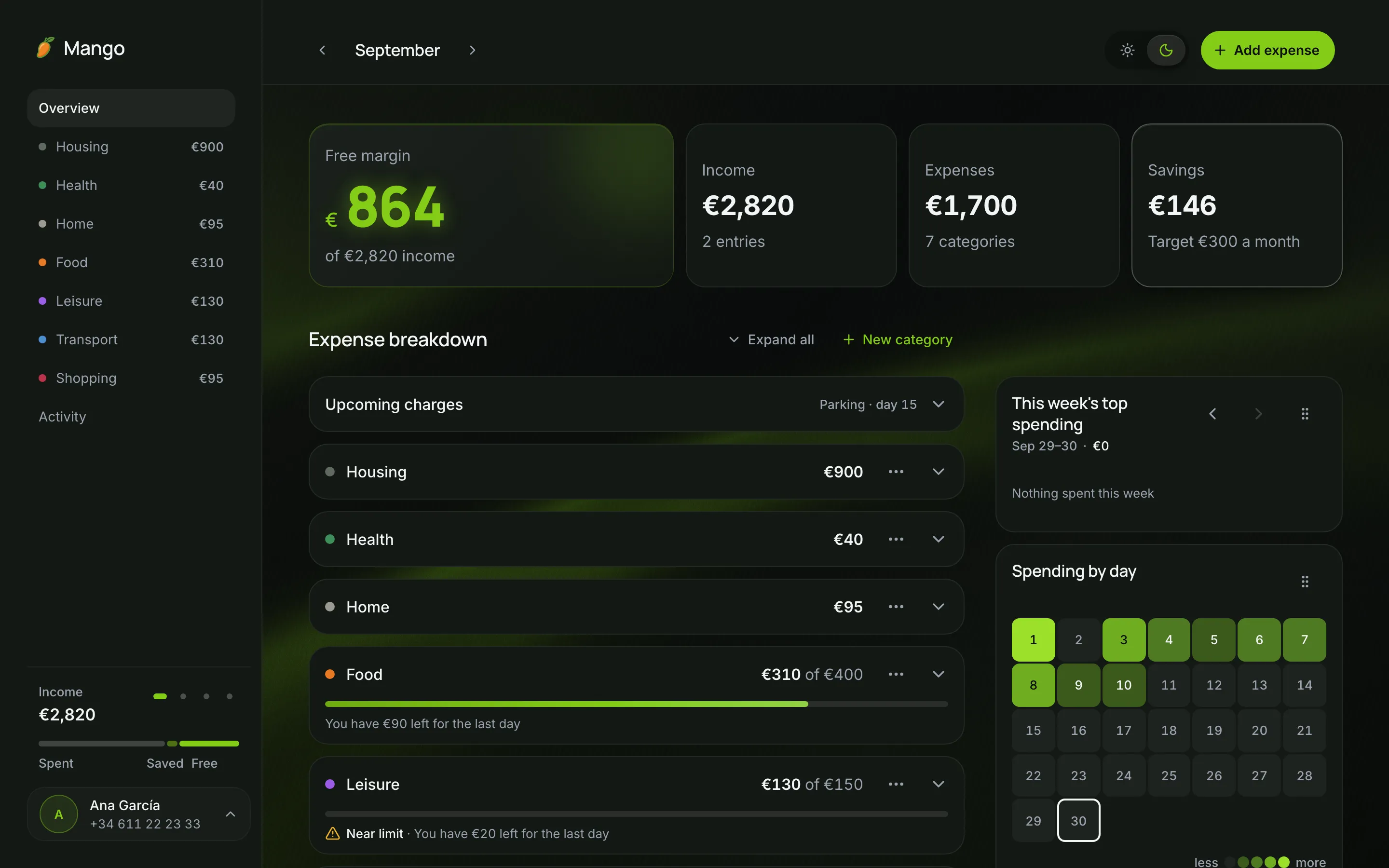
Task: Go to previous month arrow
Action: [x=323, y=50]
